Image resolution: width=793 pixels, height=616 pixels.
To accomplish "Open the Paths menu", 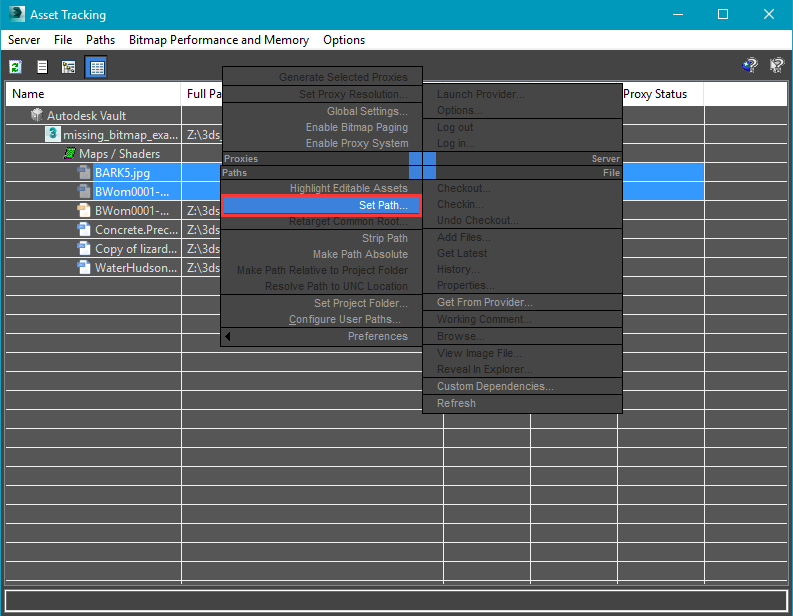I will click(100, 40).
